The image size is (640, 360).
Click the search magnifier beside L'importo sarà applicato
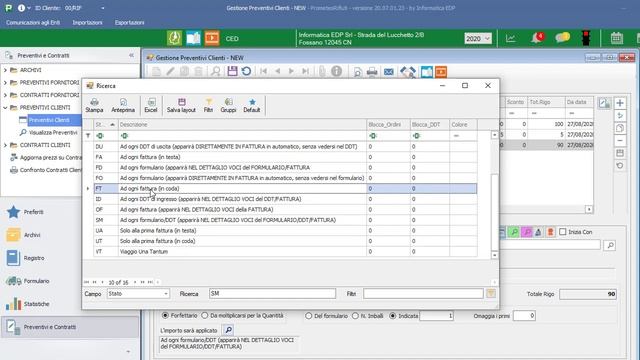pyautogui.click(x=229, y=330)
